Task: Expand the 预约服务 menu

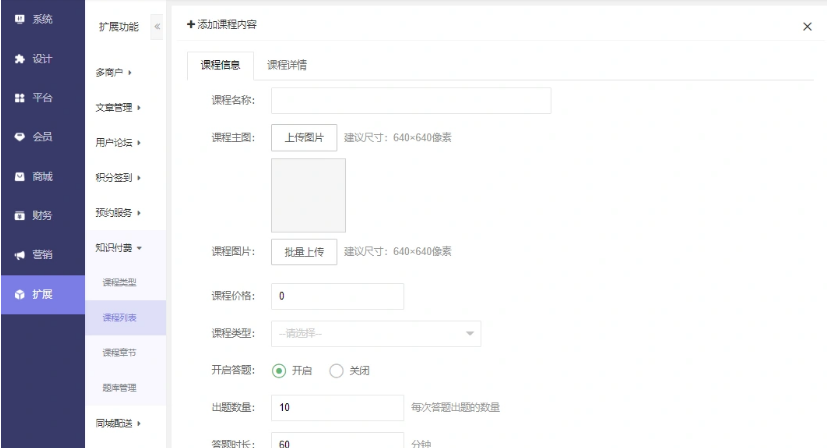Action: [118, 213]
